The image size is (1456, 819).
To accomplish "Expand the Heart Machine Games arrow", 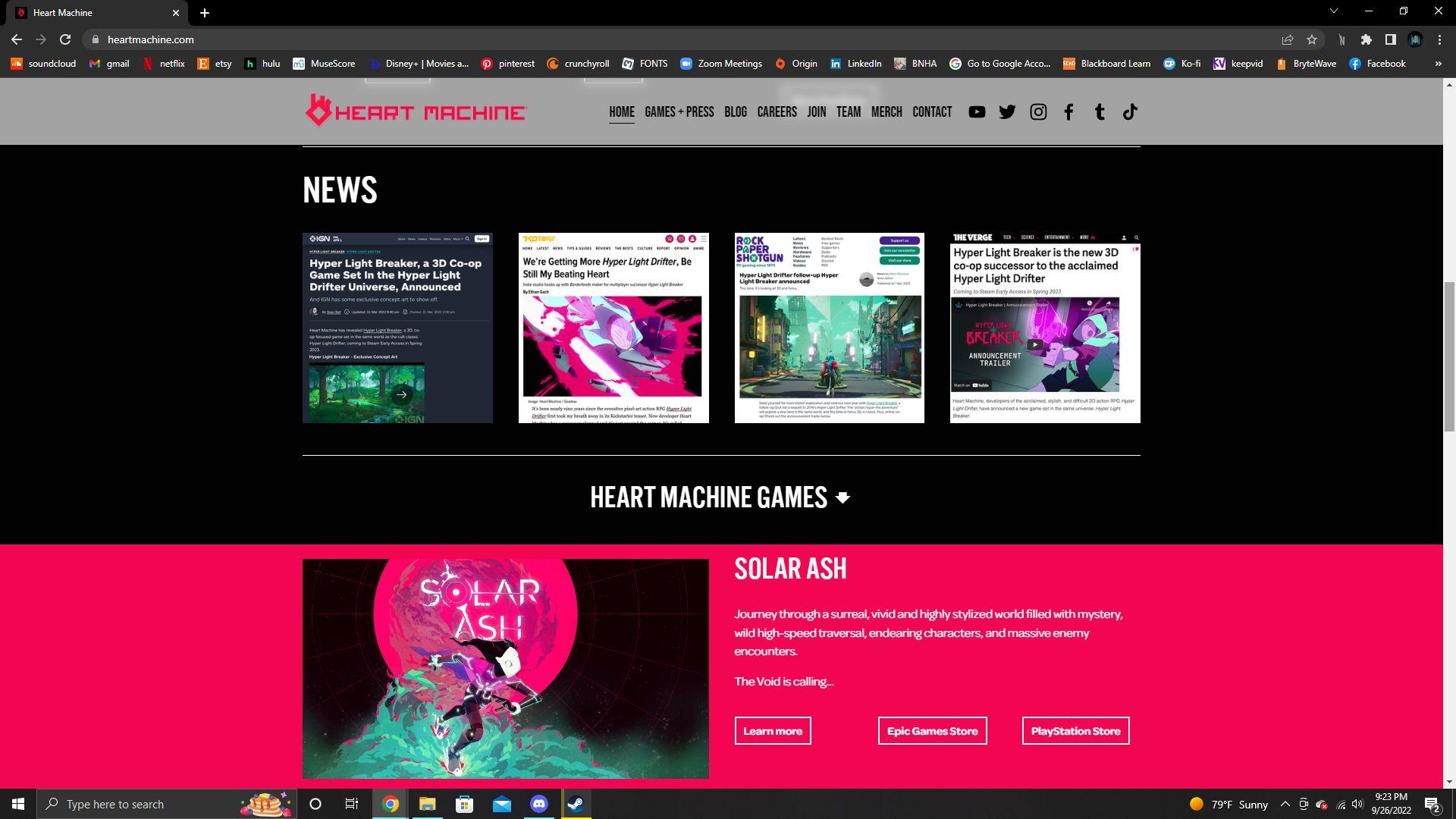I will coord(843,498).
